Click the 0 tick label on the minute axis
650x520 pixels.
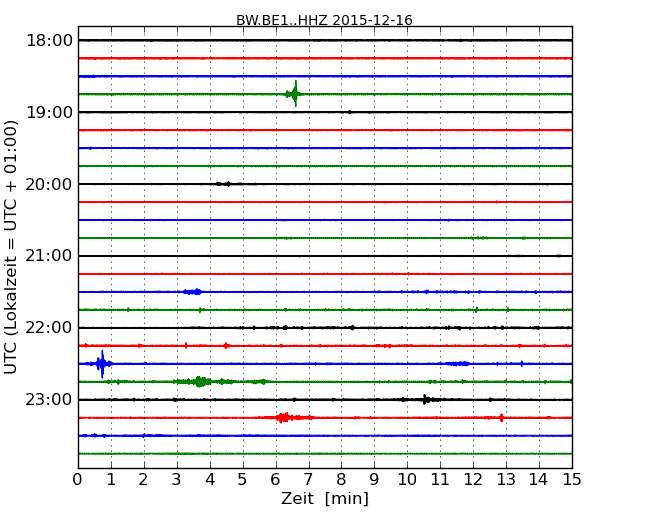[x=78, y=480]
